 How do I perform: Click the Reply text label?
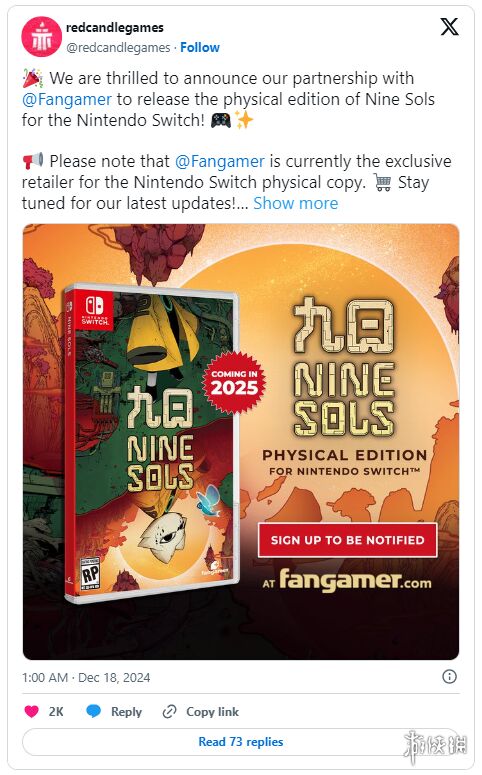[126, 712]
